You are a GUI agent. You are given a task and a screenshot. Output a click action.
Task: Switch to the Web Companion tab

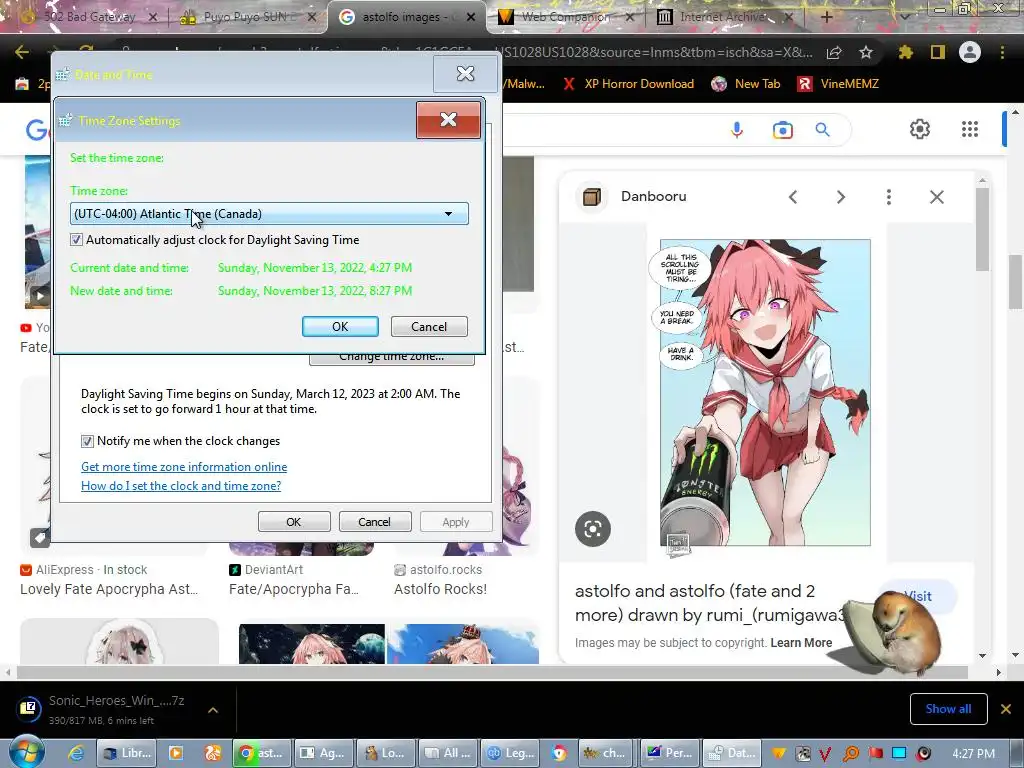[565, 17]
